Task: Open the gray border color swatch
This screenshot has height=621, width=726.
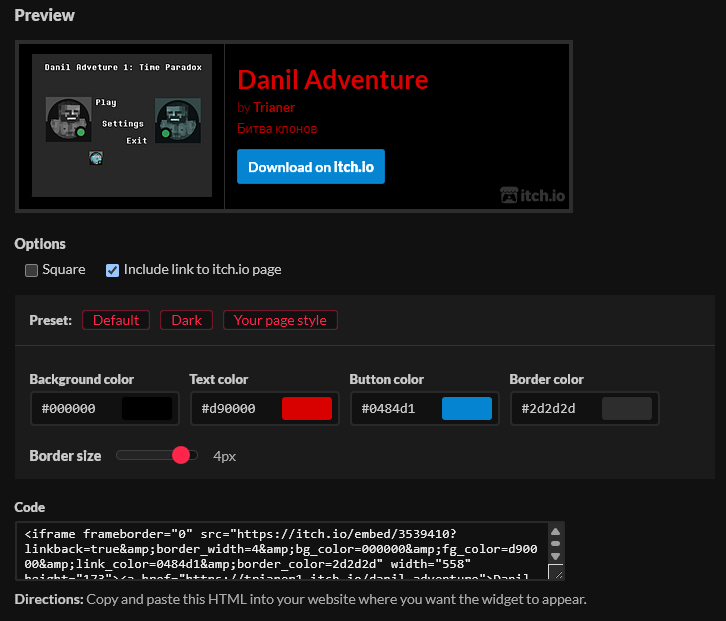Action: click(x=627, y=408)
